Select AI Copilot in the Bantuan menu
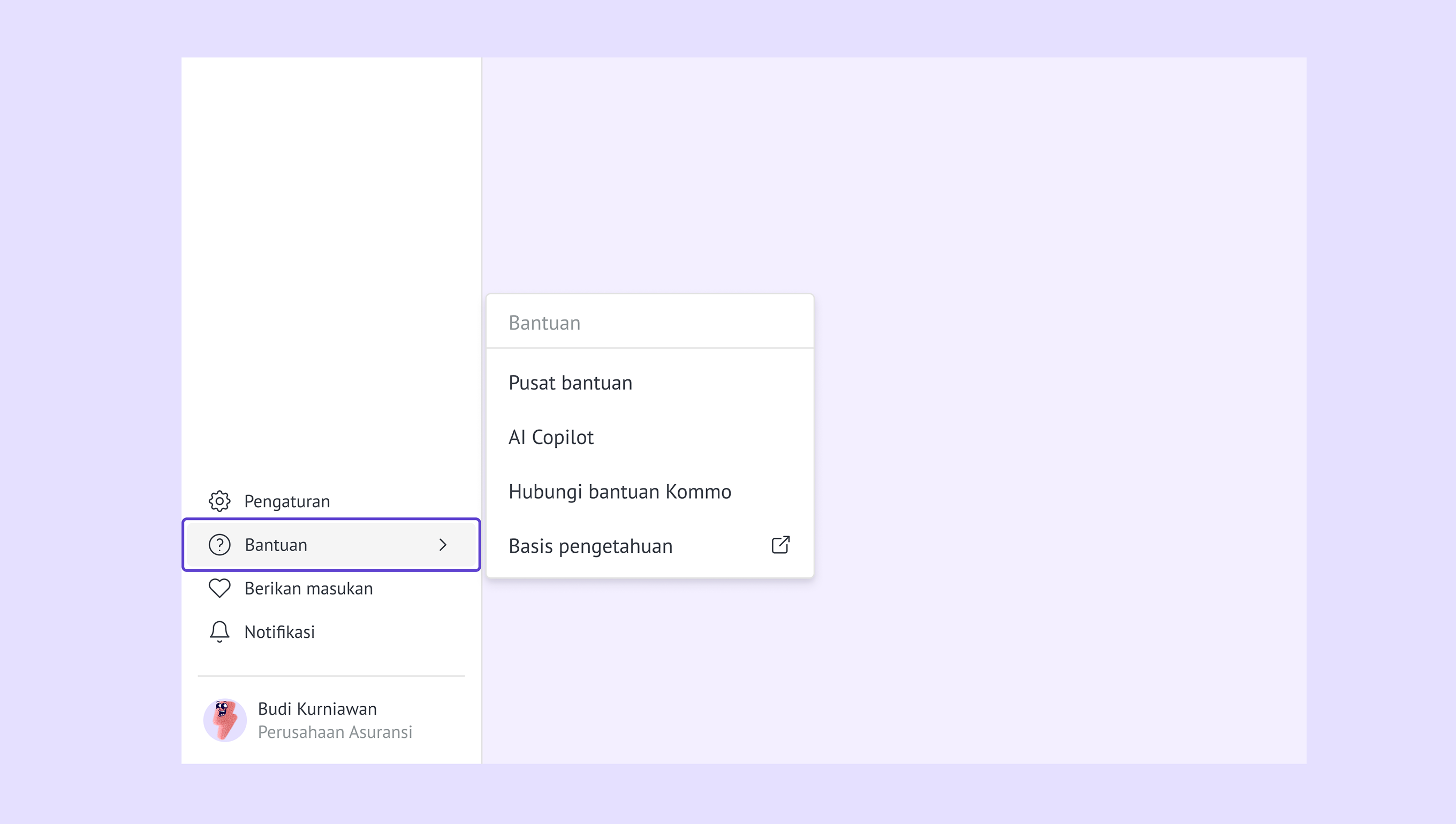The height and width of the screenshot is (824, 1456). pyautogui.click(x=551, y=438)
